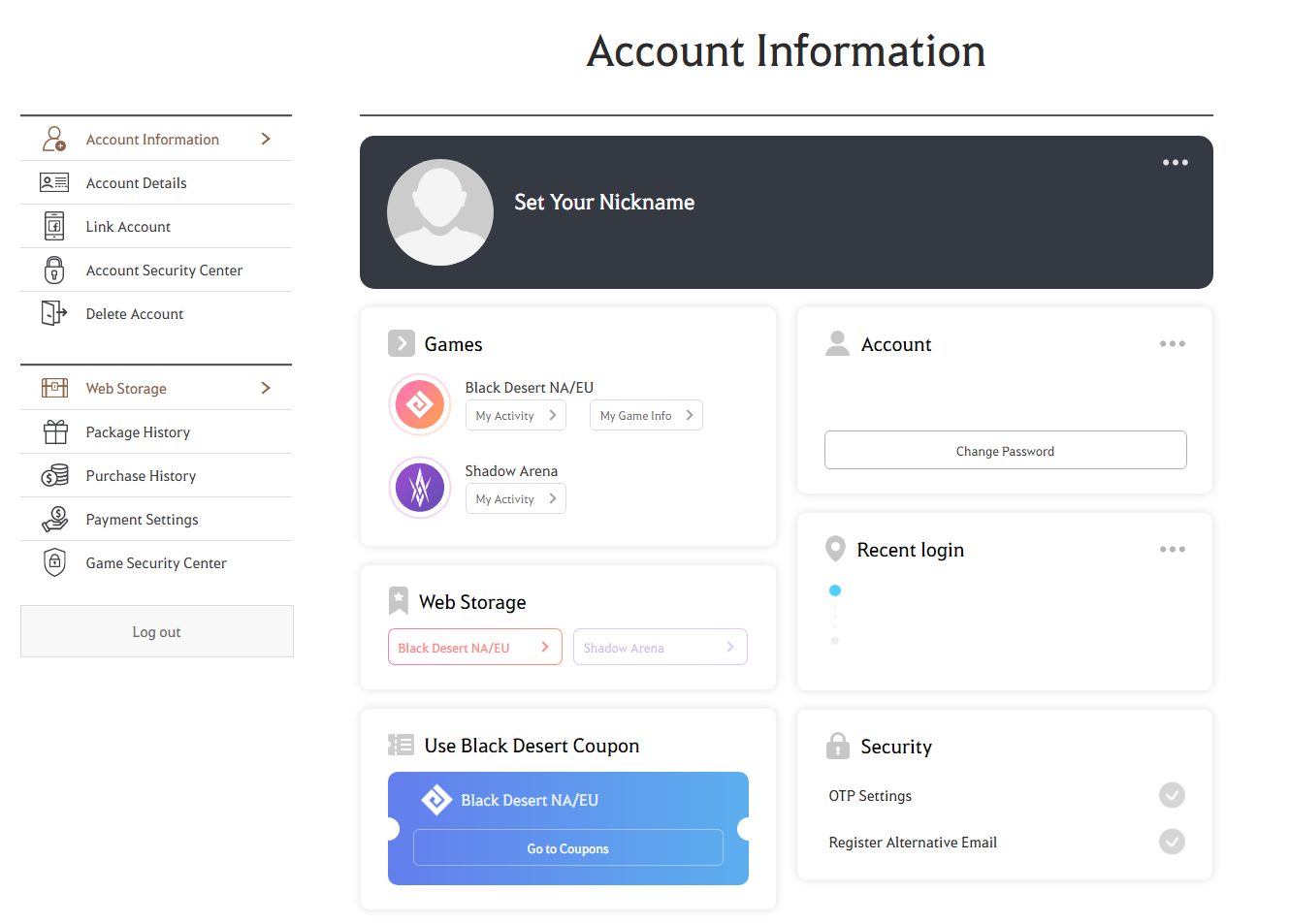
Task: Click the Use Black Desert Coupon heading
Action: (x=532, y=745)
